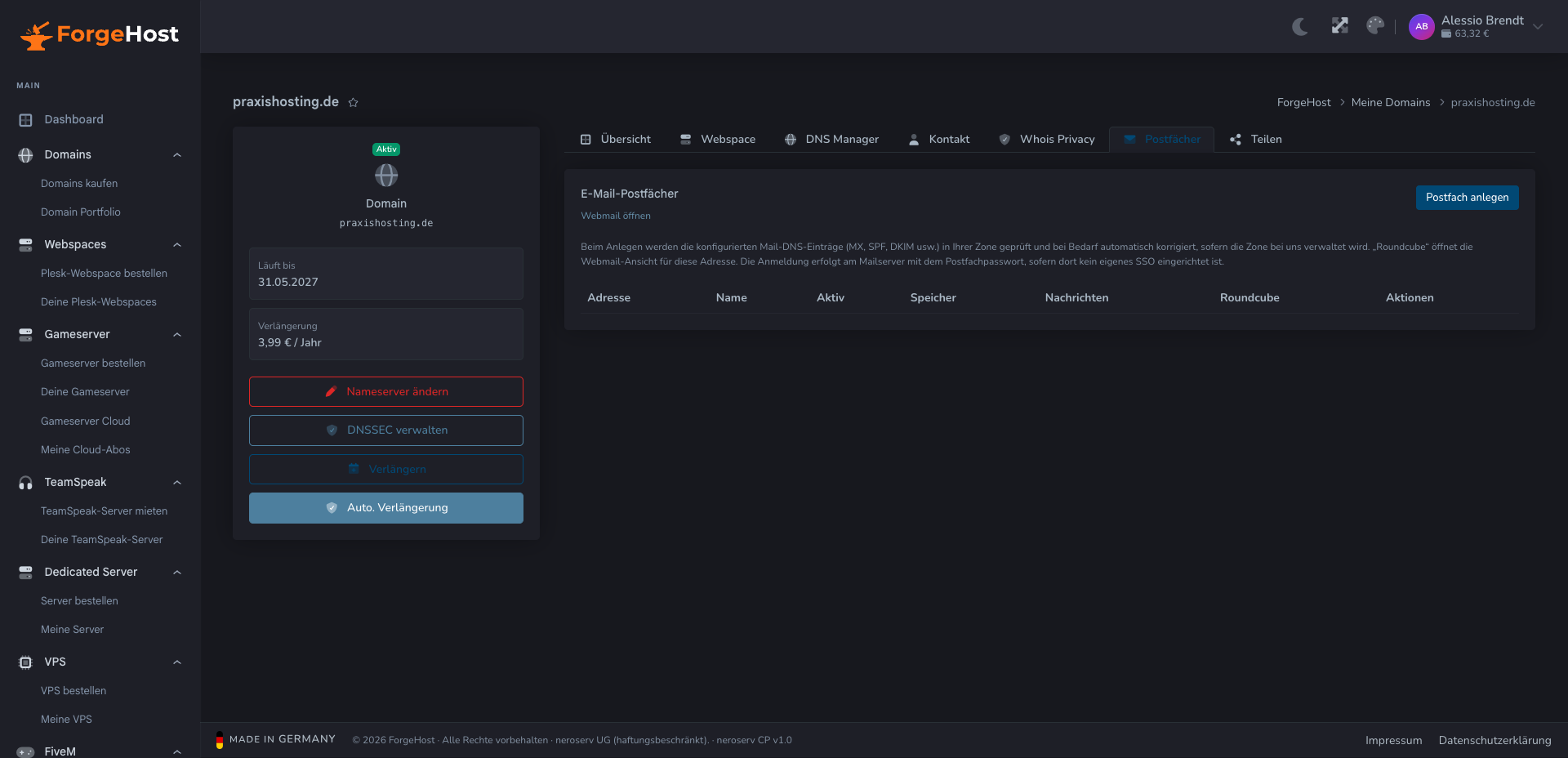The width and height of the screenshot is (1568, 758).
Task: Collapse the FiveM menu chevron
Action: pos(177,752)
